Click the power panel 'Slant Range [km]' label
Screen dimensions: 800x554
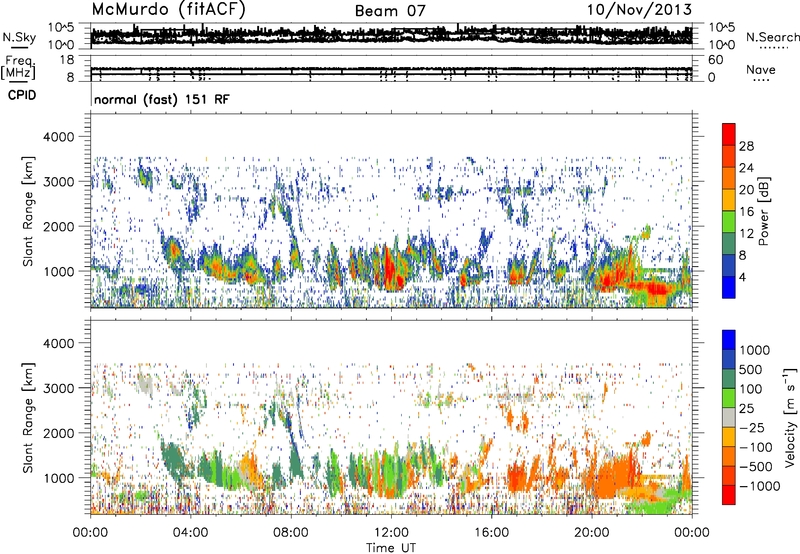pos(28,211)
